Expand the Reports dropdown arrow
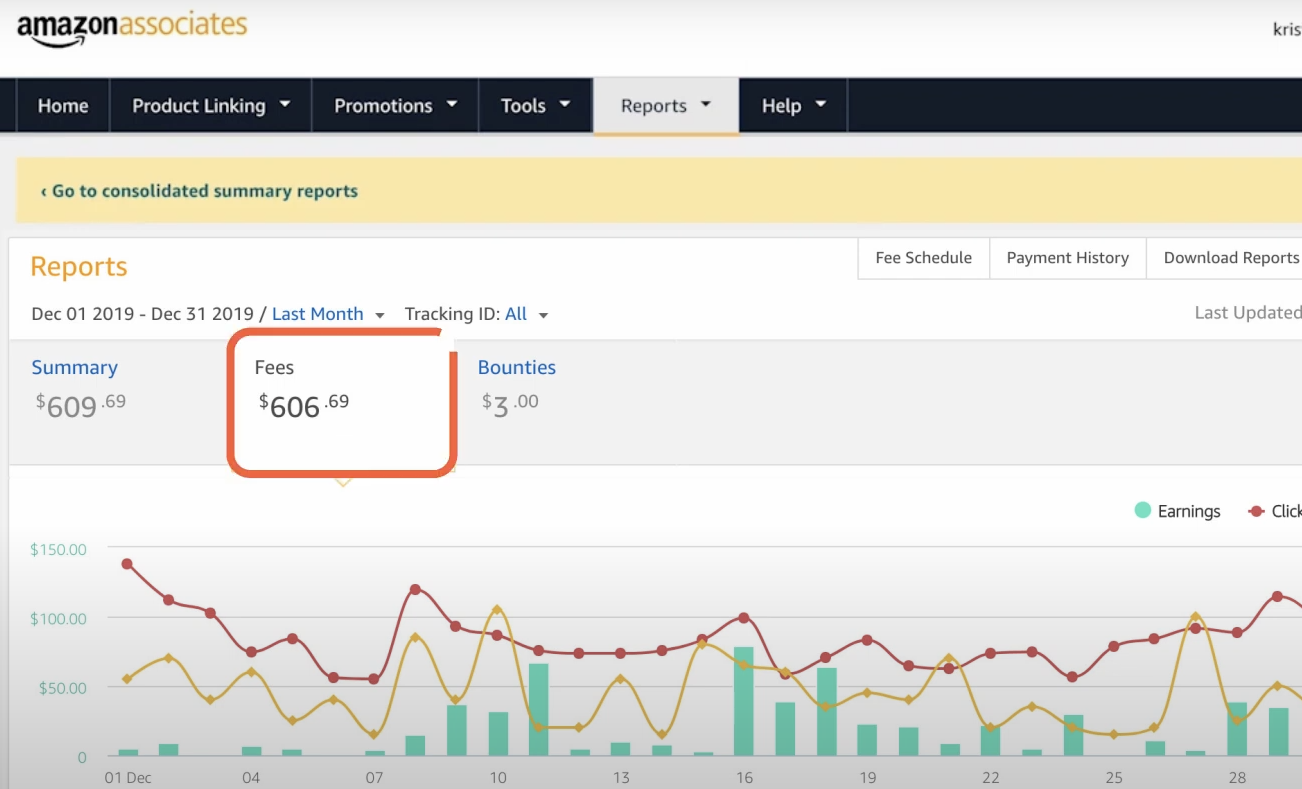This screenshot has width=1302, height=789. (705, 104)
